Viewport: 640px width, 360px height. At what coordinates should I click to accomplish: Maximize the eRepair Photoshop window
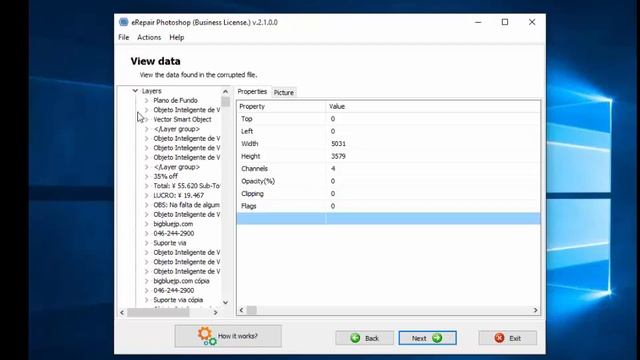(505, 22)
